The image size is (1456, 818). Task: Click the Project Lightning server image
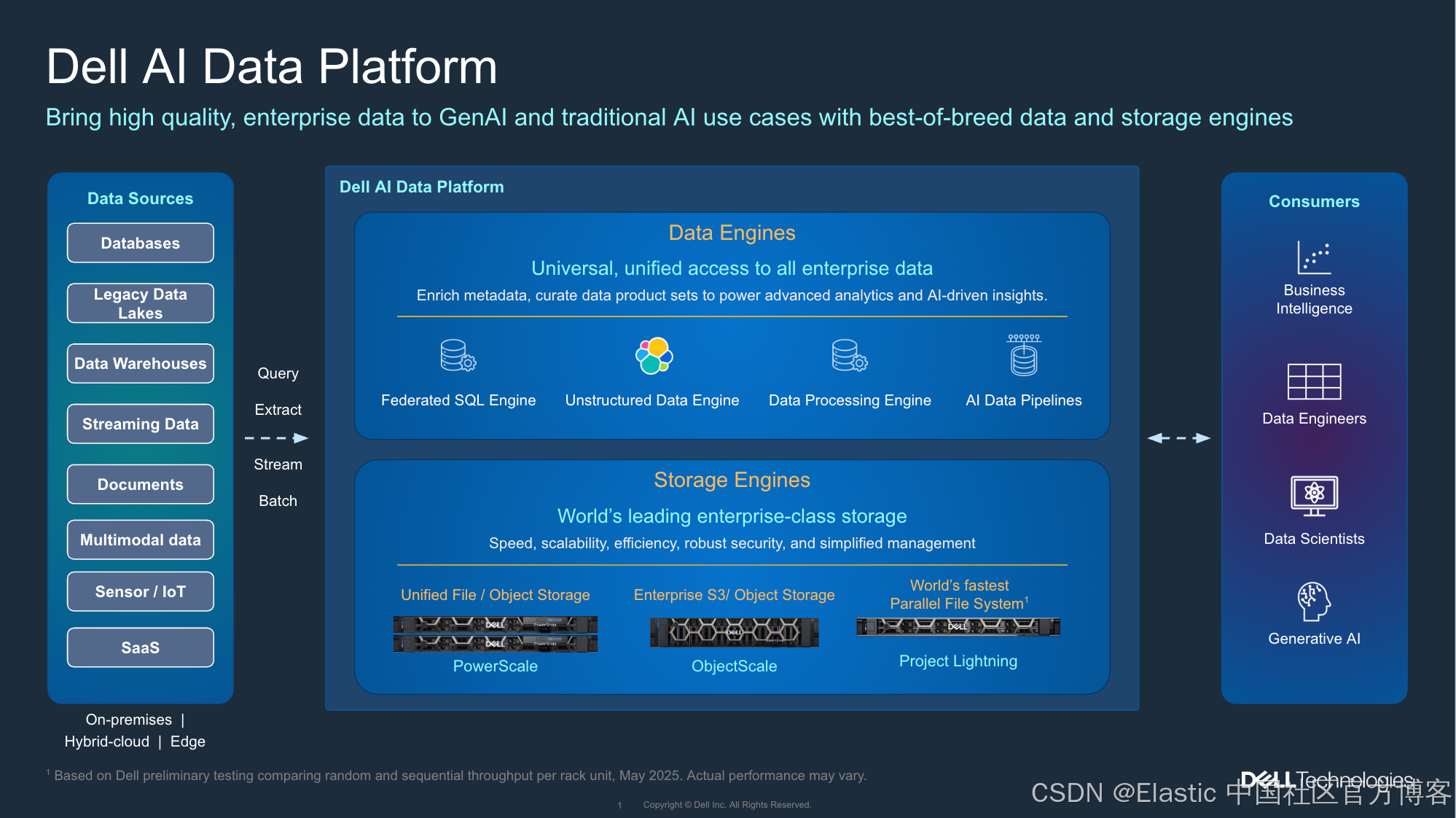pos(958,626)
